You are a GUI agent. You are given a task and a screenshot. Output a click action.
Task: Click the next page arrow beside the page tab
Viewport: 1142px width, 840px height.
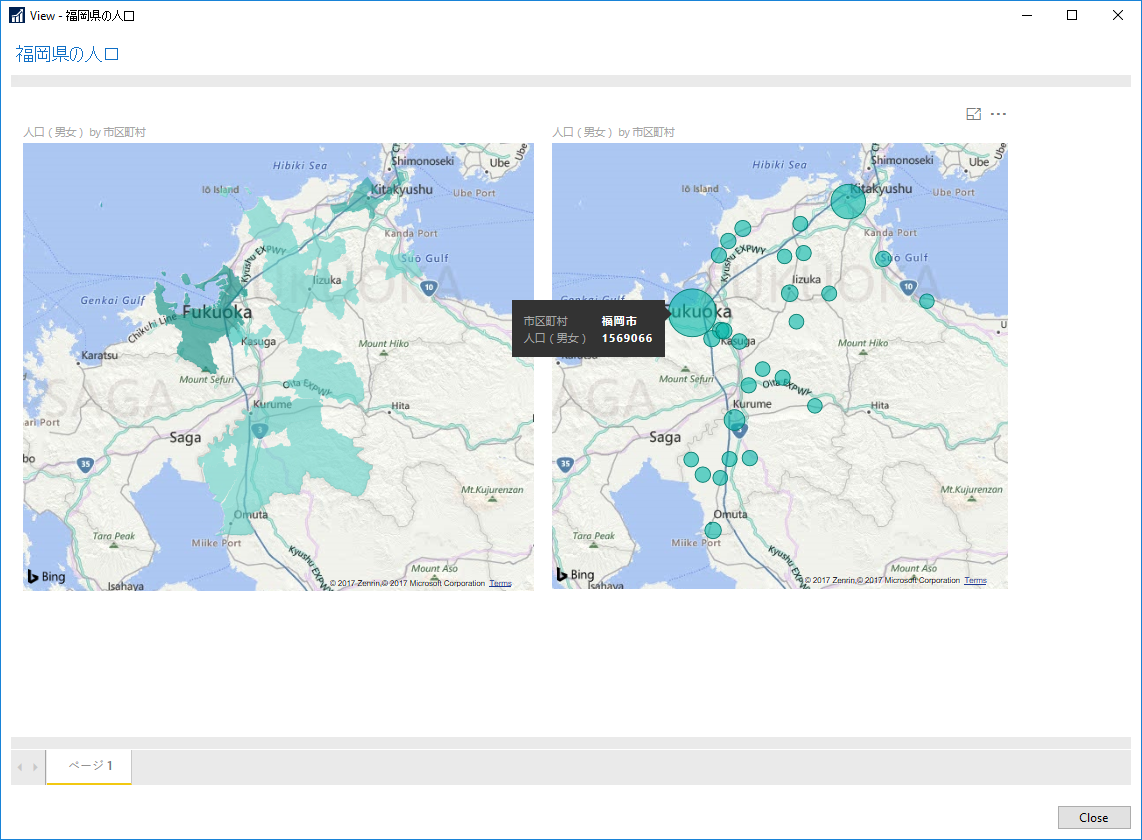[36, 767]
